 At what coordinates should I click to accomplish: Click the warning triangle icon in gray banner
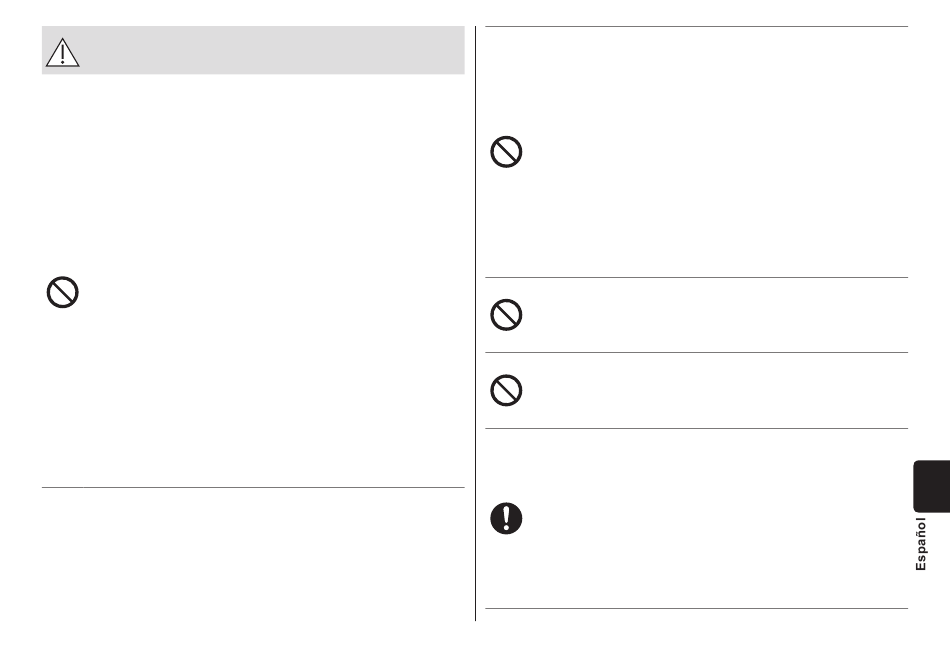[x=62, y=52]
